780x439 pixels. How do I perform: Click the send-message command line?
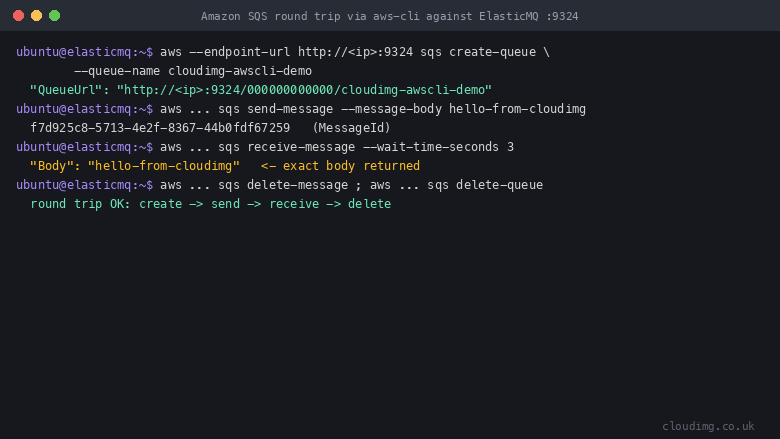tap(301, 109)
